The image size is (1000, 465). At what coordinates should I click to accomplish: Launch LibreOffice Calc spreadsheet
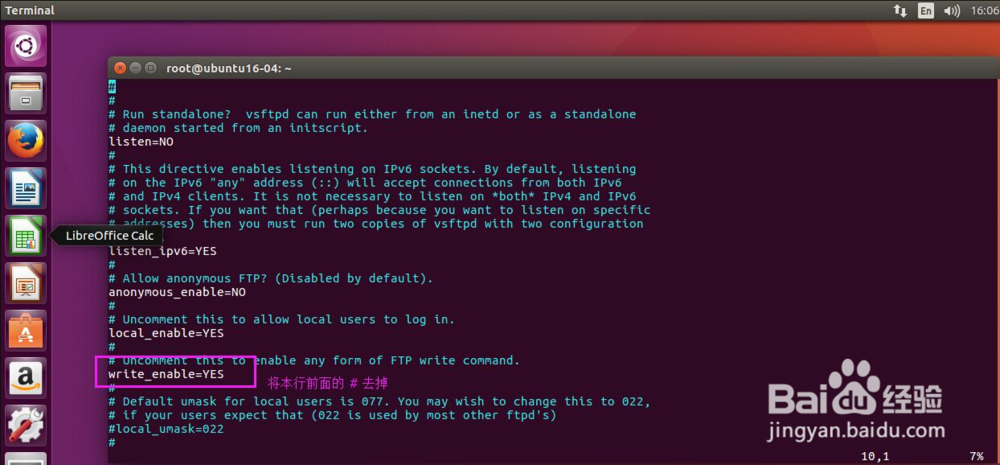point(25,237)
